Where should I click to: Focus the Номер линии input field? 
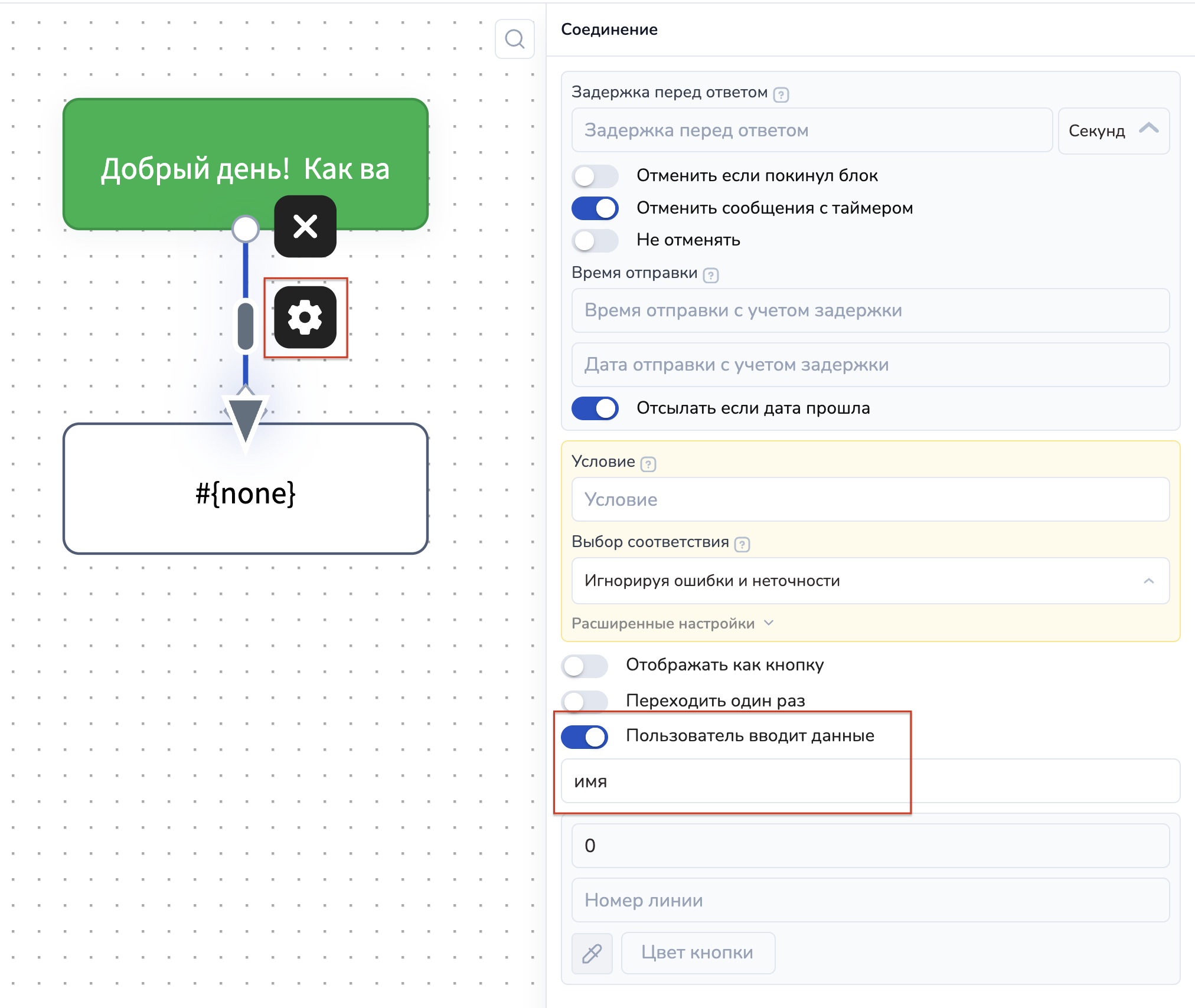click(870, 900)
